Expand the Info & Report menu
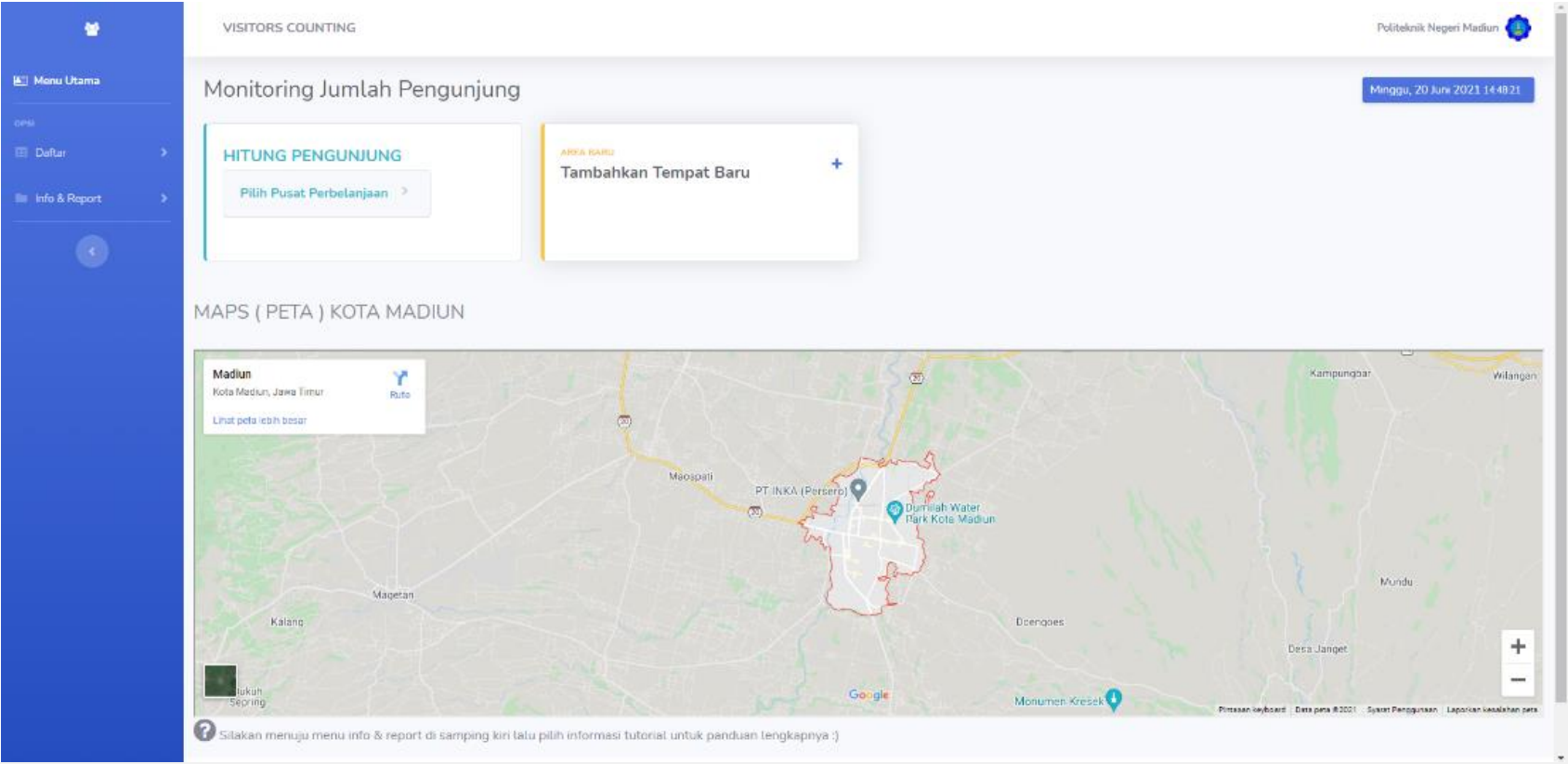 coord(91,198)
